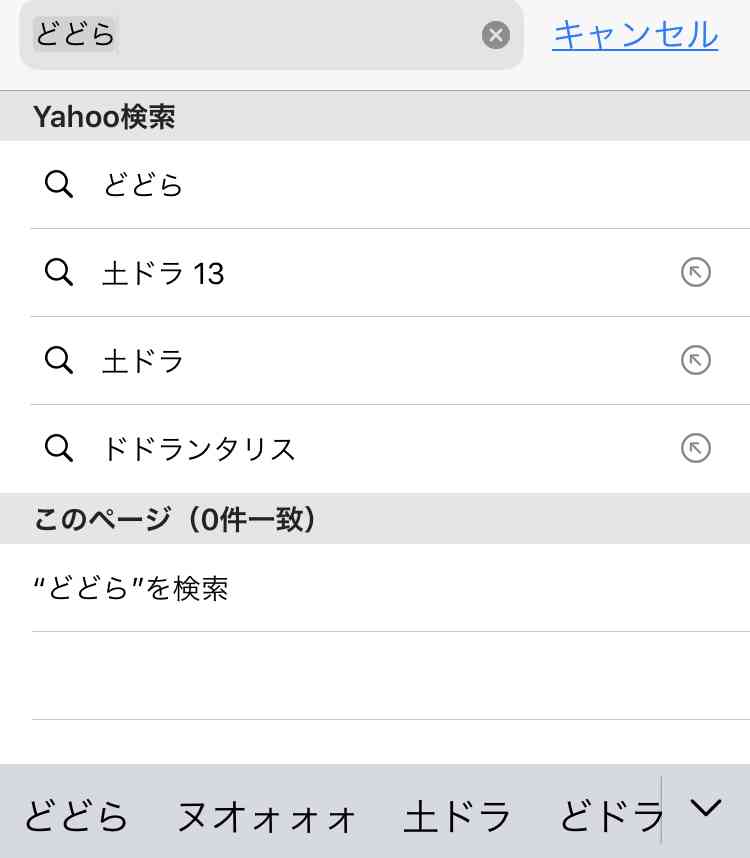Click inside the search input field
This screenshot has height=858, width=750.
[271, 34]
